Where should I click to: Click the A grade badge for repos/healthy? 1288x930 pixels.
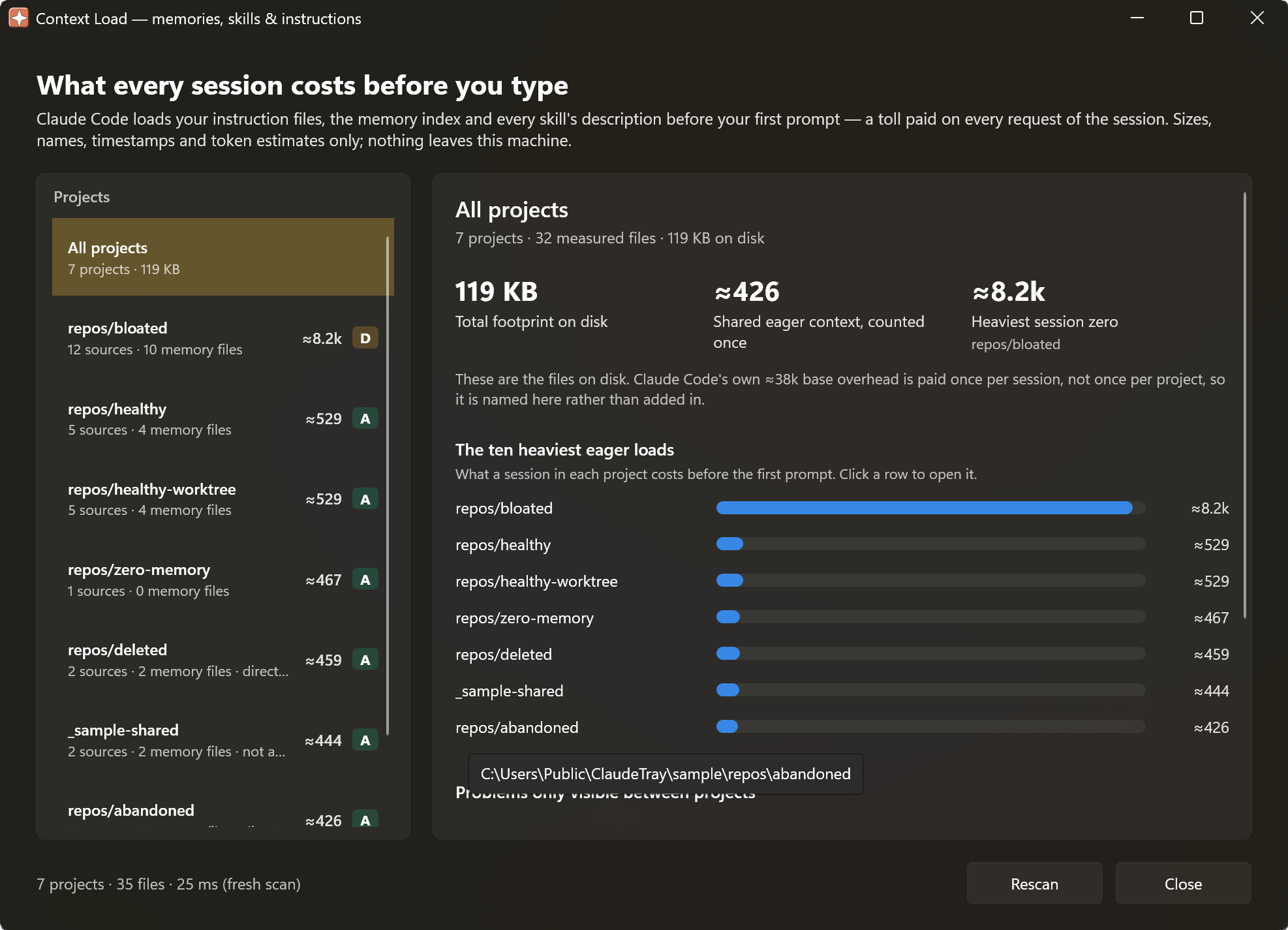pos(365,418)
